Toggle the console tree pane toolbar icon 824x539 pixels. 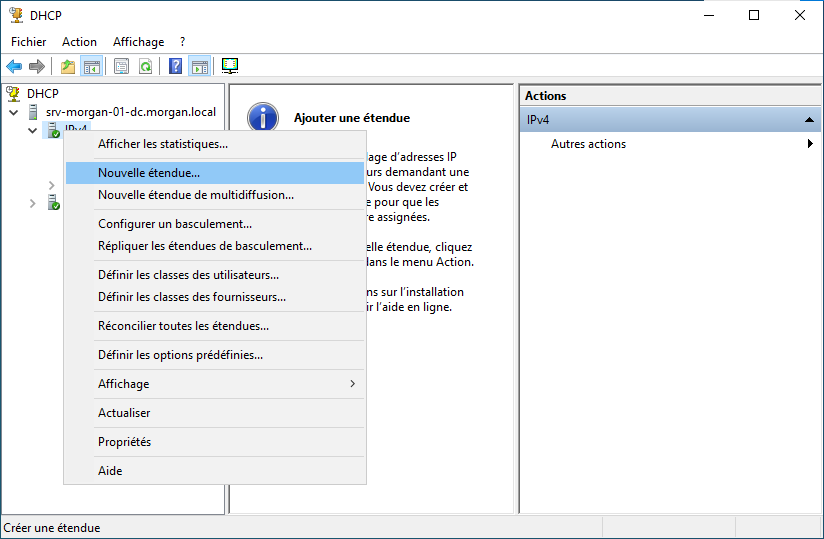[x=92, y=67]
